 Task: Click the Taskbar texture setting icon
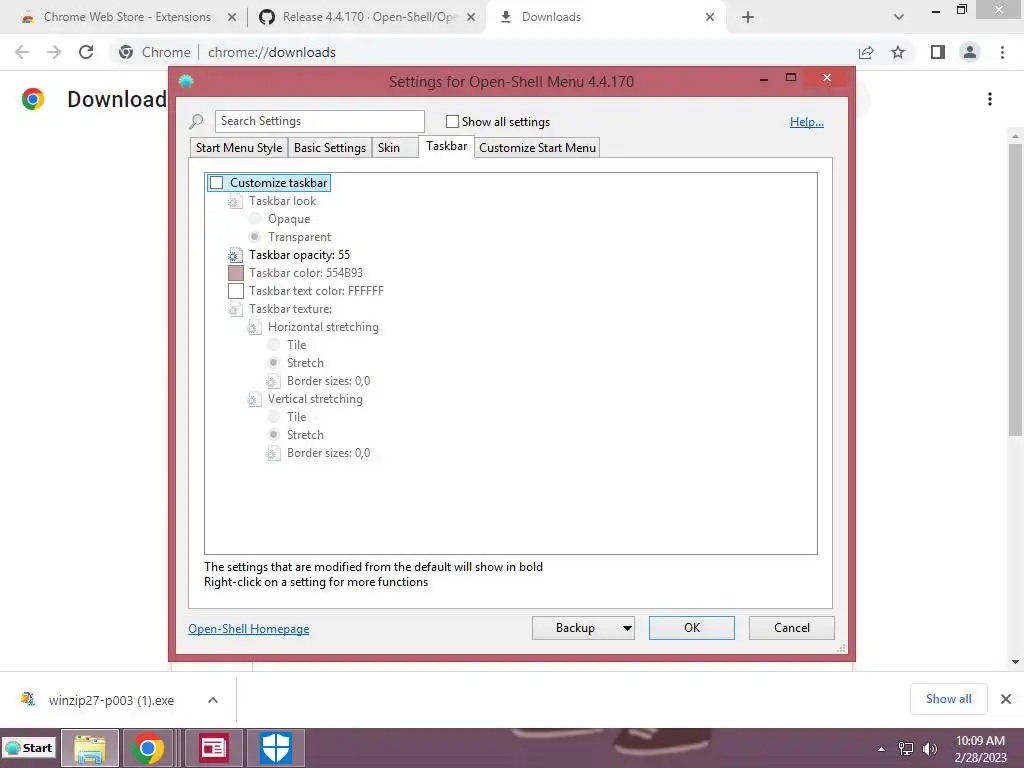(x=234, y=310)
